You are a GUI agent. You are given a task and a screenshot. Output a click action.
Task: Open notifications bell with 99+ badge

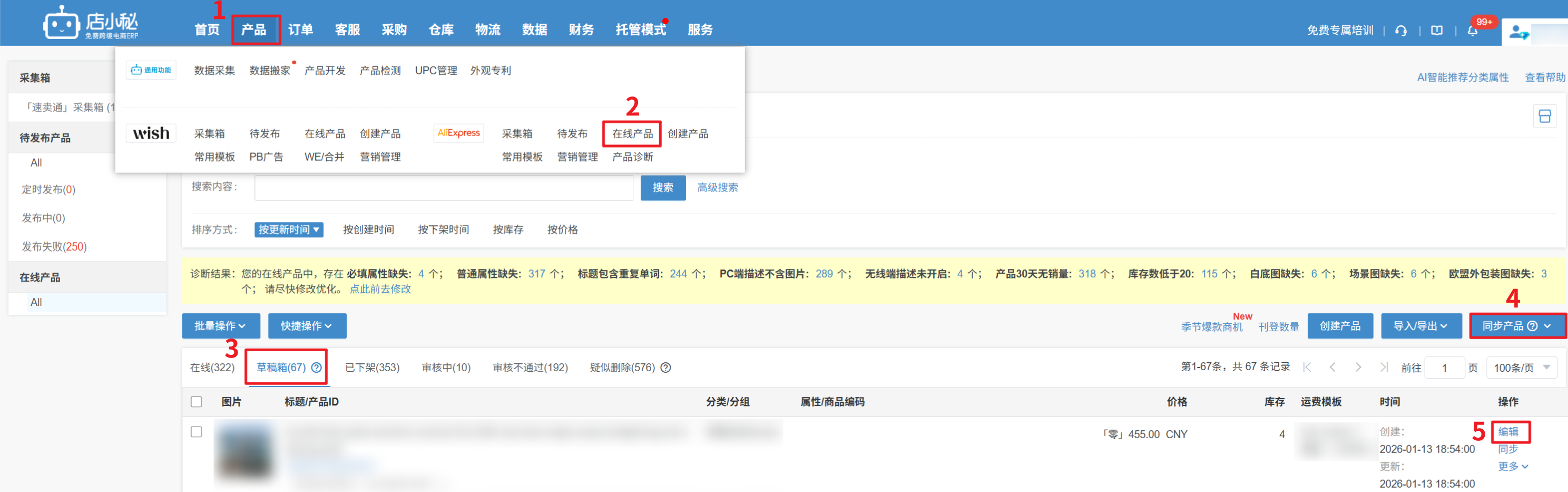[x=1473, y=31]
